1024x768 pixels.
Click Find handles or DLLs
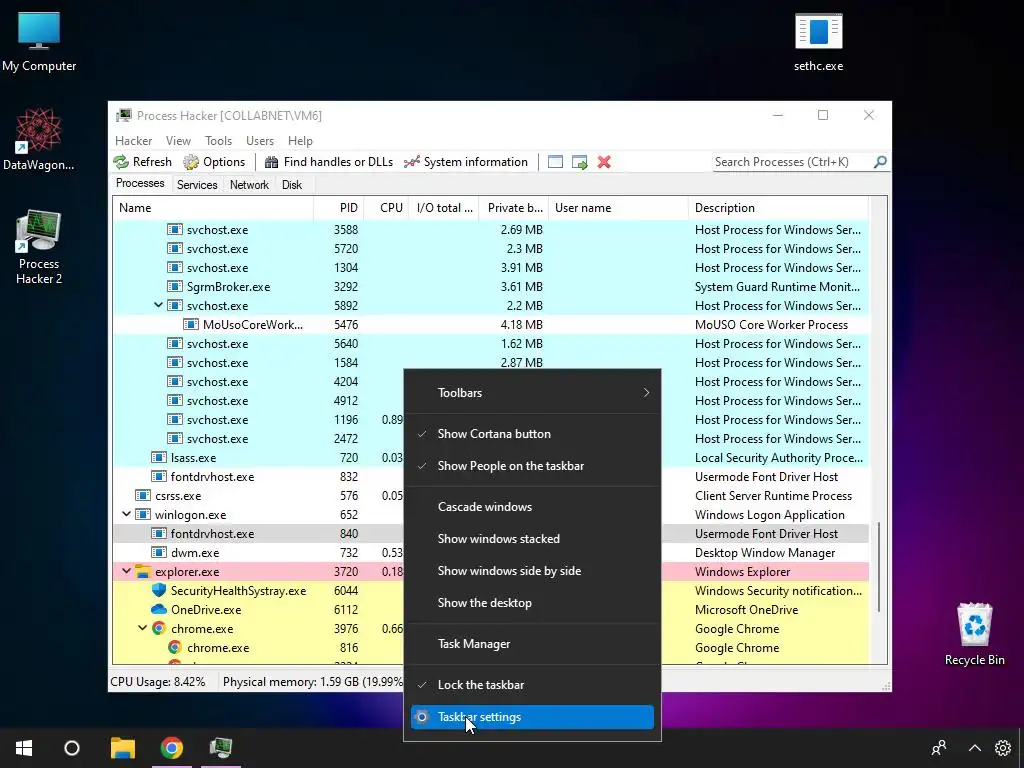click(328, 162)
